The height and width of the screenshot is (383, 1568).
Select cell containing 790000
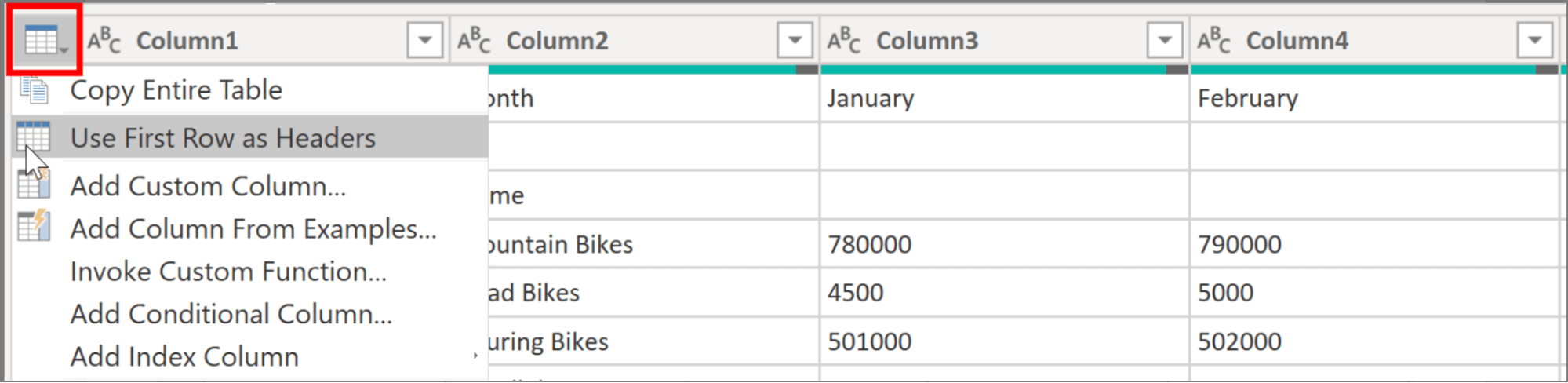[x=1375, y=244]
